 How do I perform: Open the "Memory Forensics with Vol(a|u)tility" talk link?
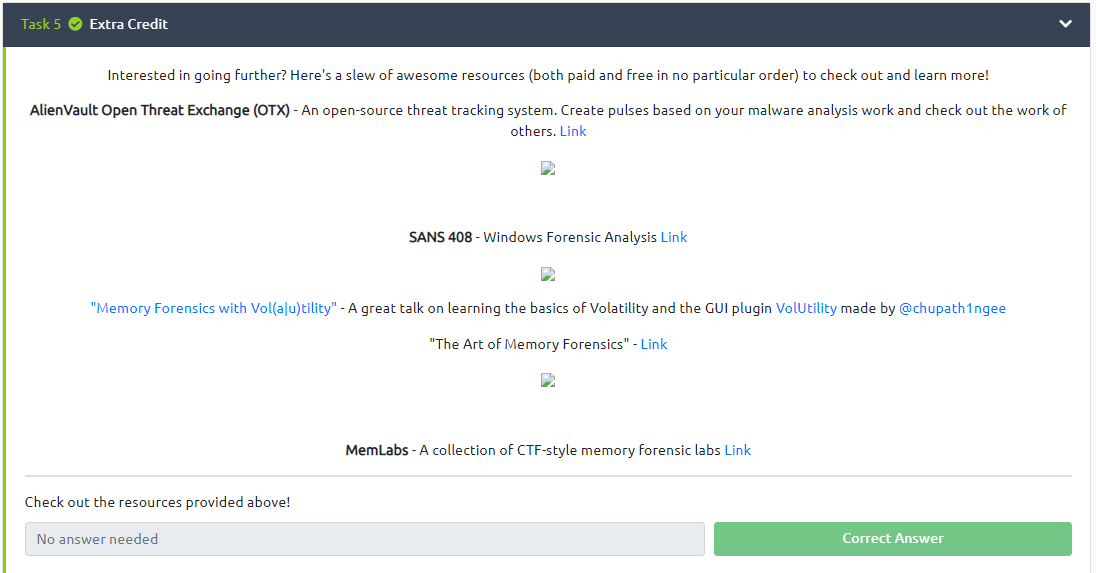[213, 308]
